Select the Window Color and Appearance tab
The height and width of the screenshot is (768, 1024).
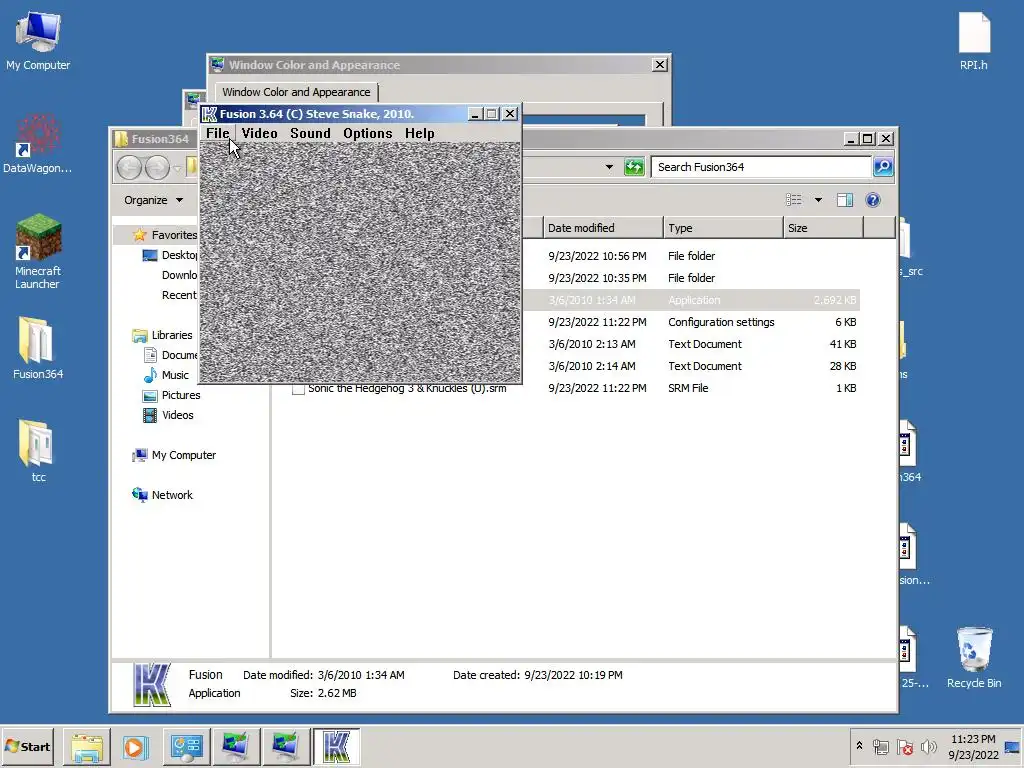[x=296, y=92]
